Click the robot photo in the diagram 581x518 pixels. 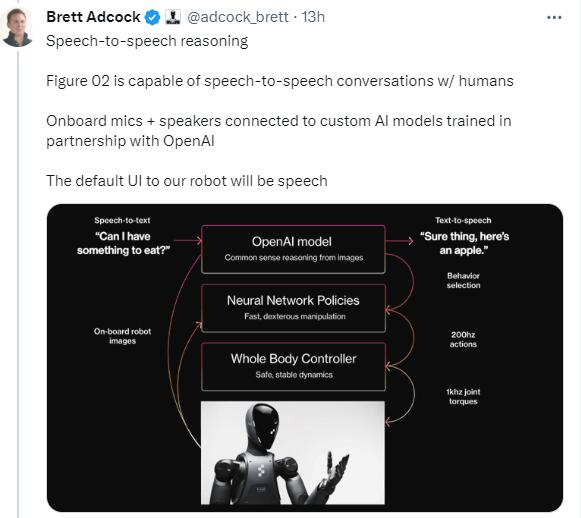coord(293,452)
